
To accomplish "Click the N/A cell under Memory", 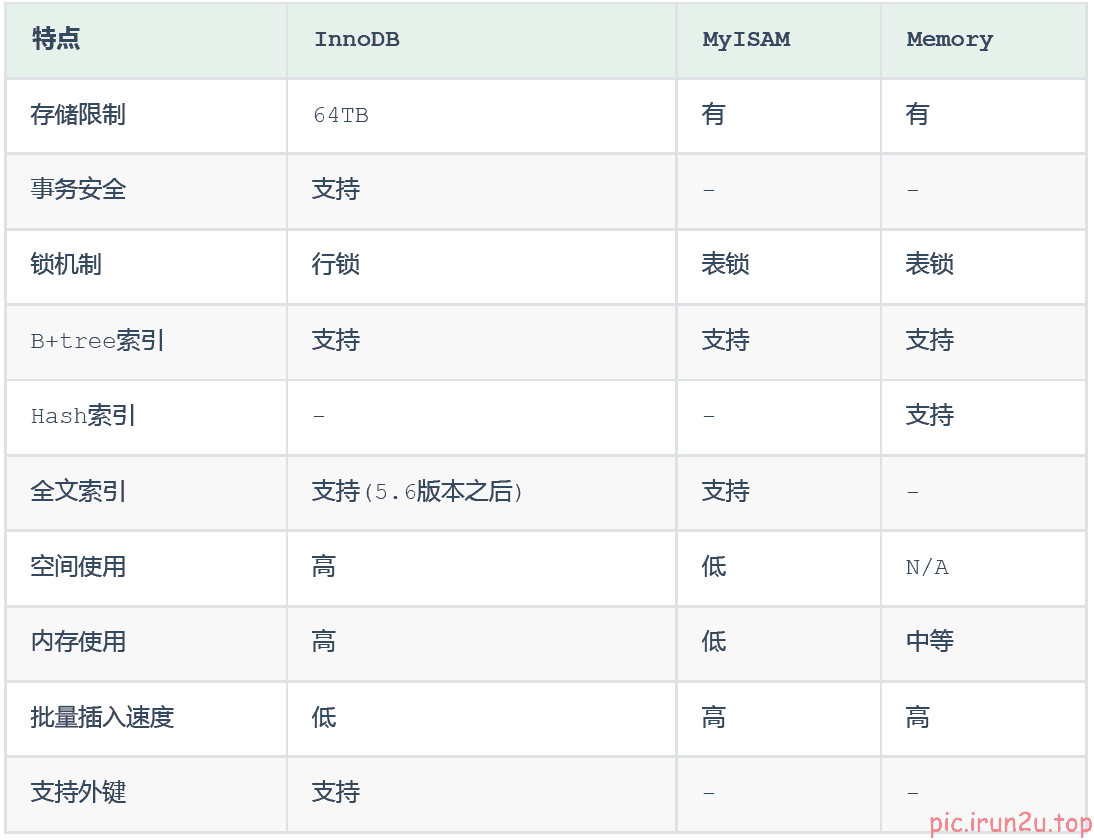I will coord(927,567).
